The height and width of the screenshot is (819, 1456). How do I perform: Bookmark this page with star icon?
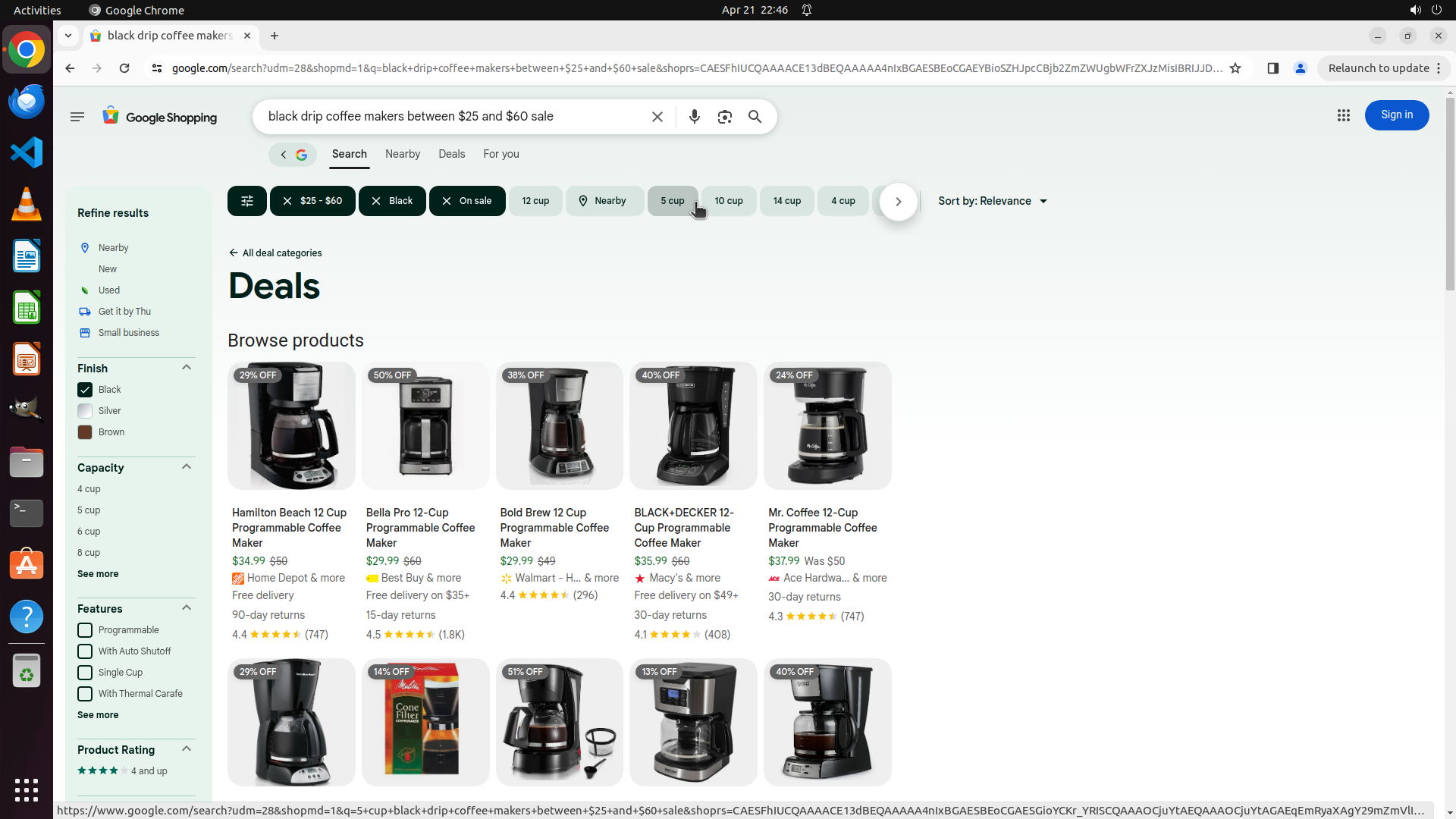[x=1235, y=68]
